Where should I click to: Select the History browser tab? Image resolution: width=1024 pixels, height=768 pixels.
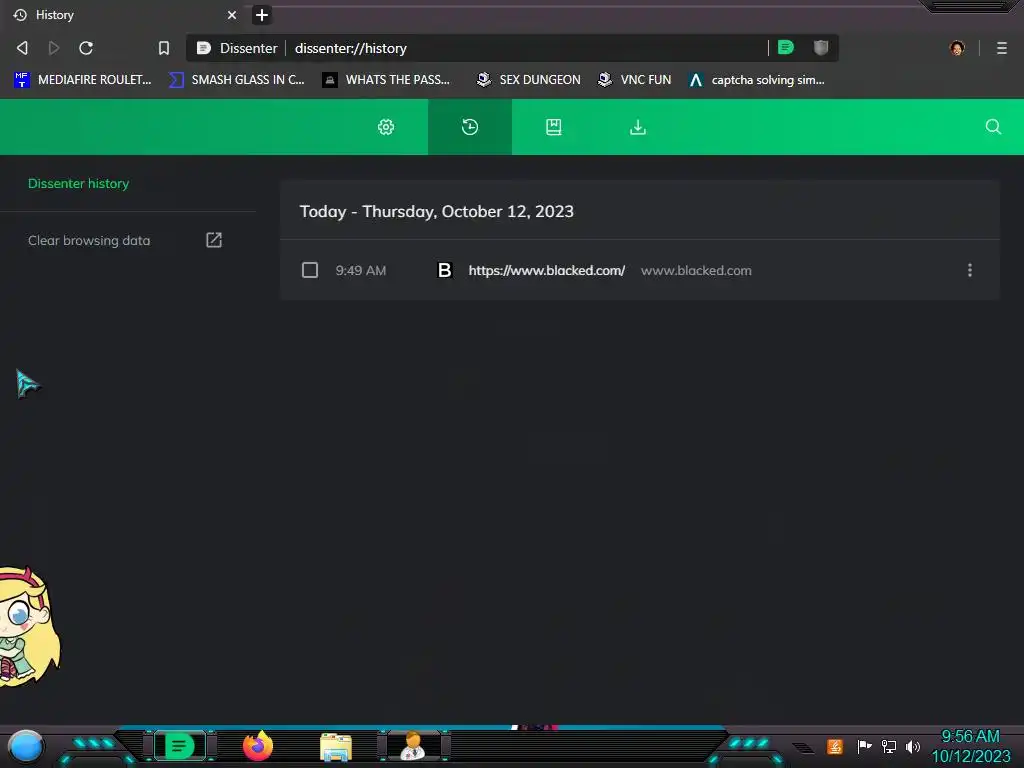coord(124,15)
